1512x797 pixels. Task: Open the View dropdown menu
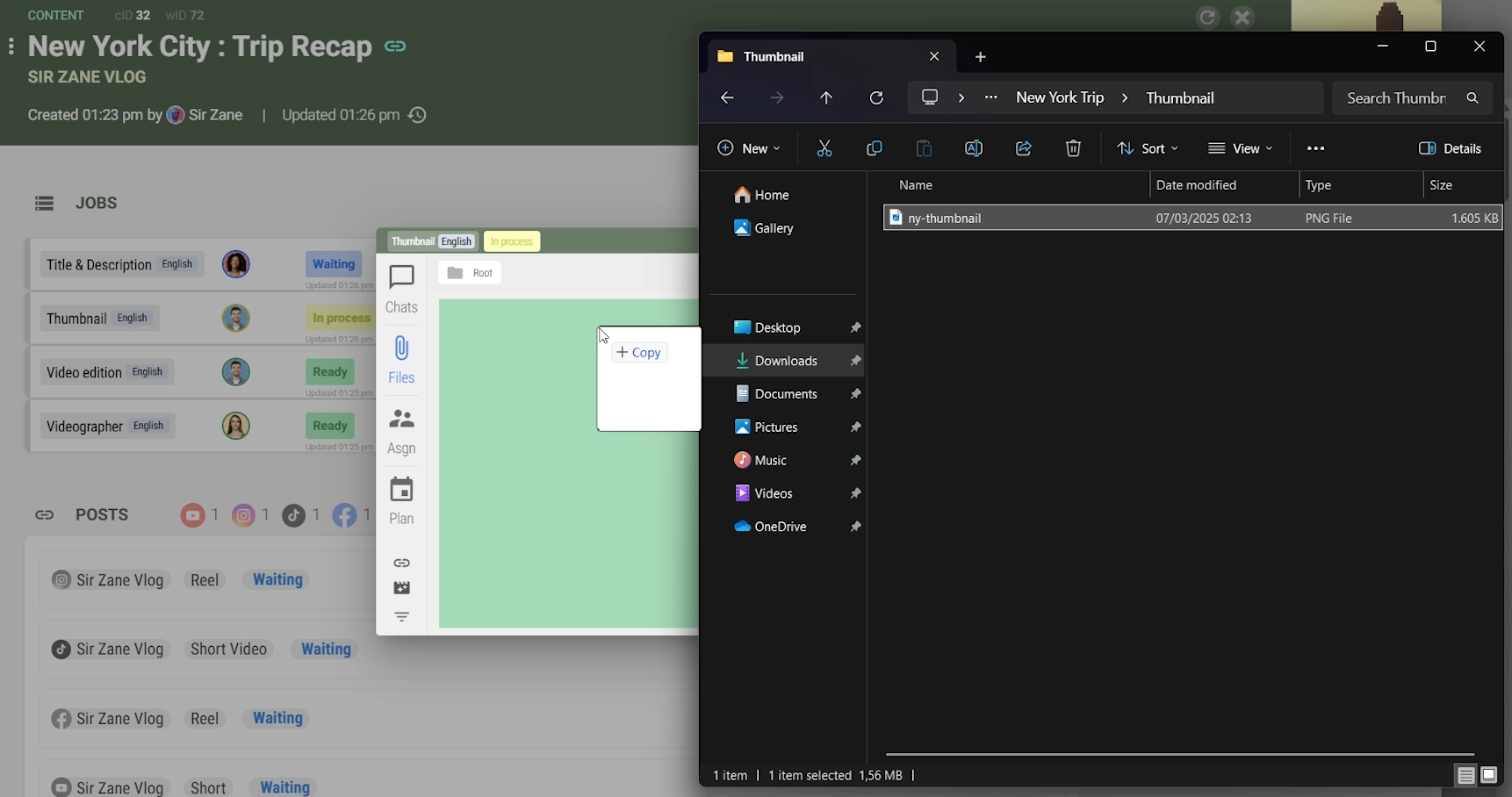pos(1240,148)
